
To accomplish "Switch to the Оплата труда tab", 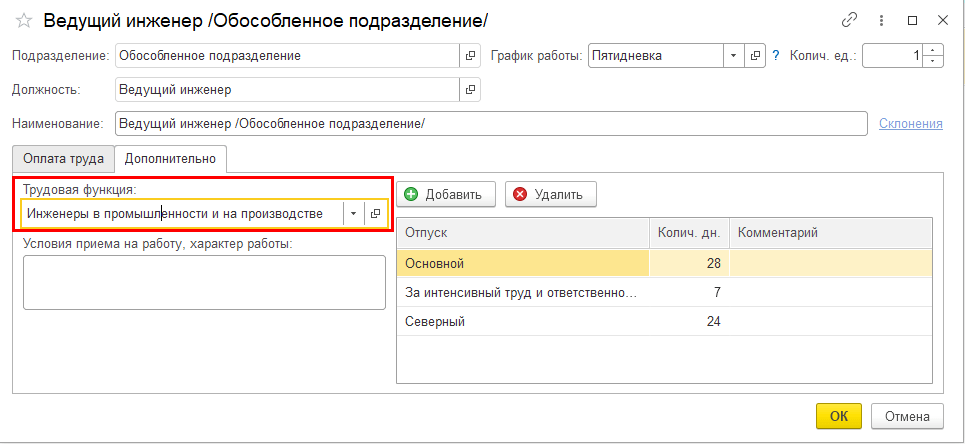I will (63, 158).
